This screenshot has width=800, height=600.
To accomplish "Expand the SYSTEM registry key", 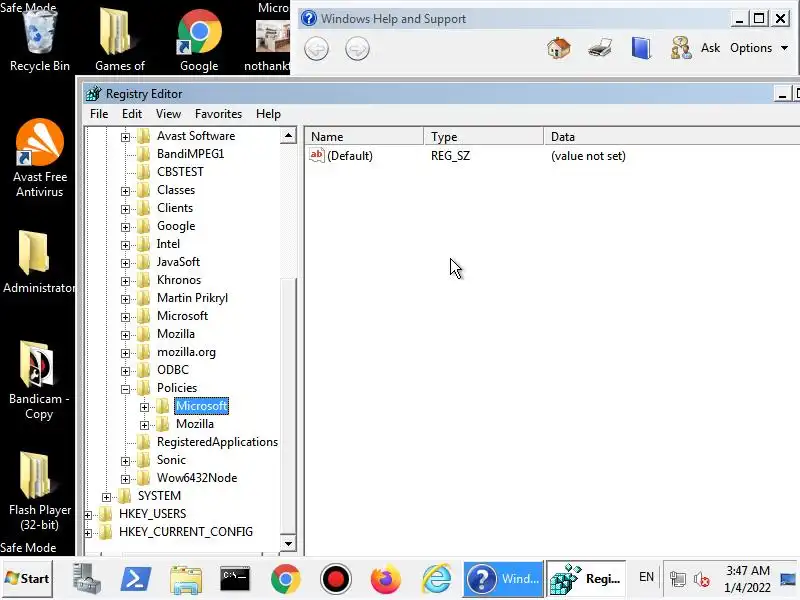I will tap(106, 497).
